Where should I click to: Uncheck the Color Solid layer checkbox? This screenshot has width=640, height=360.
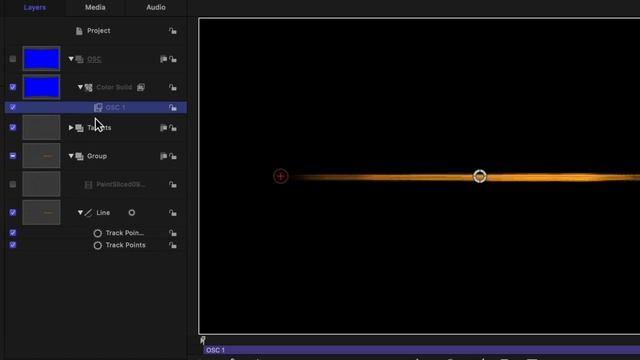pos(13,87)
